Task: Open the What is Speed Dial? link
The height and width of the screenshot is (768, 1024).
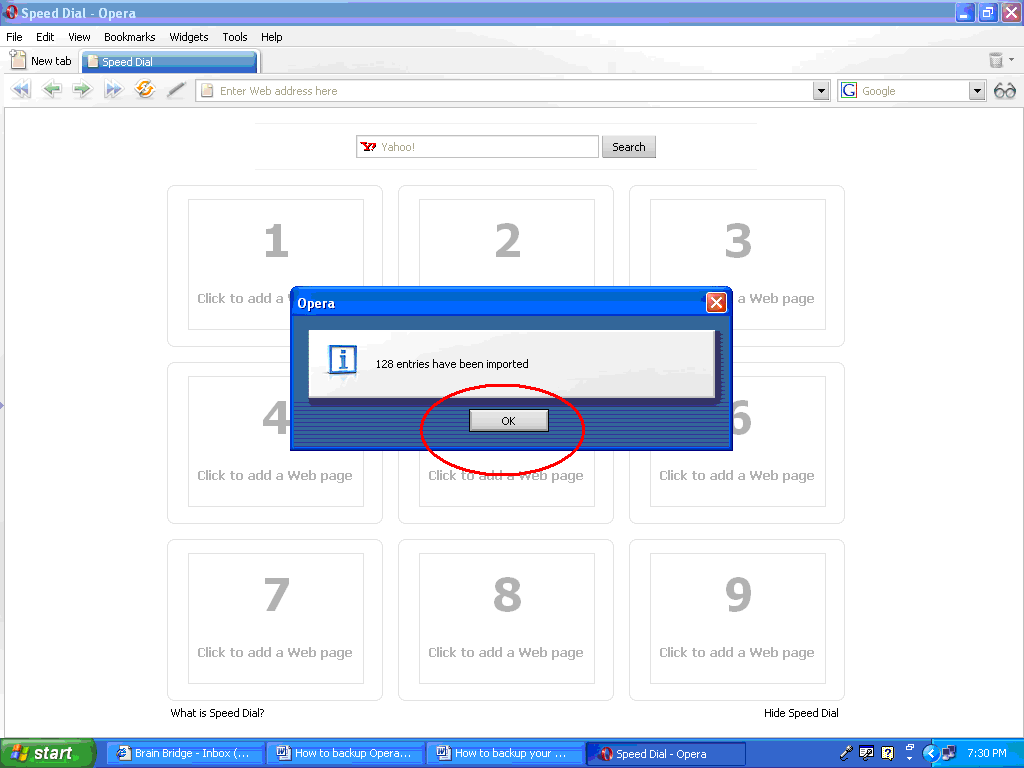Action: [x=217, y=713]
